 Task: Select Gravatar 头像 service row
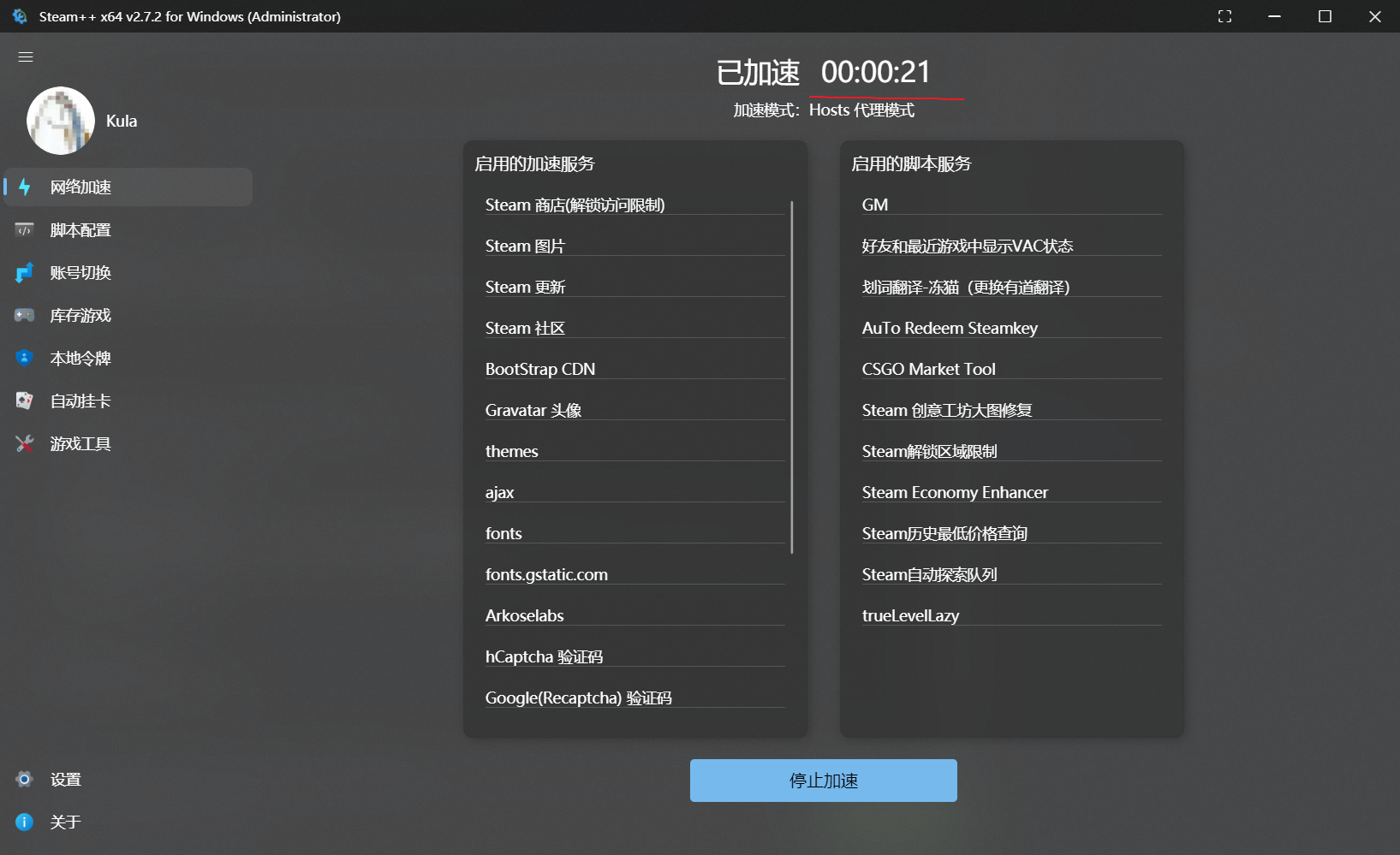pos(634,410)
